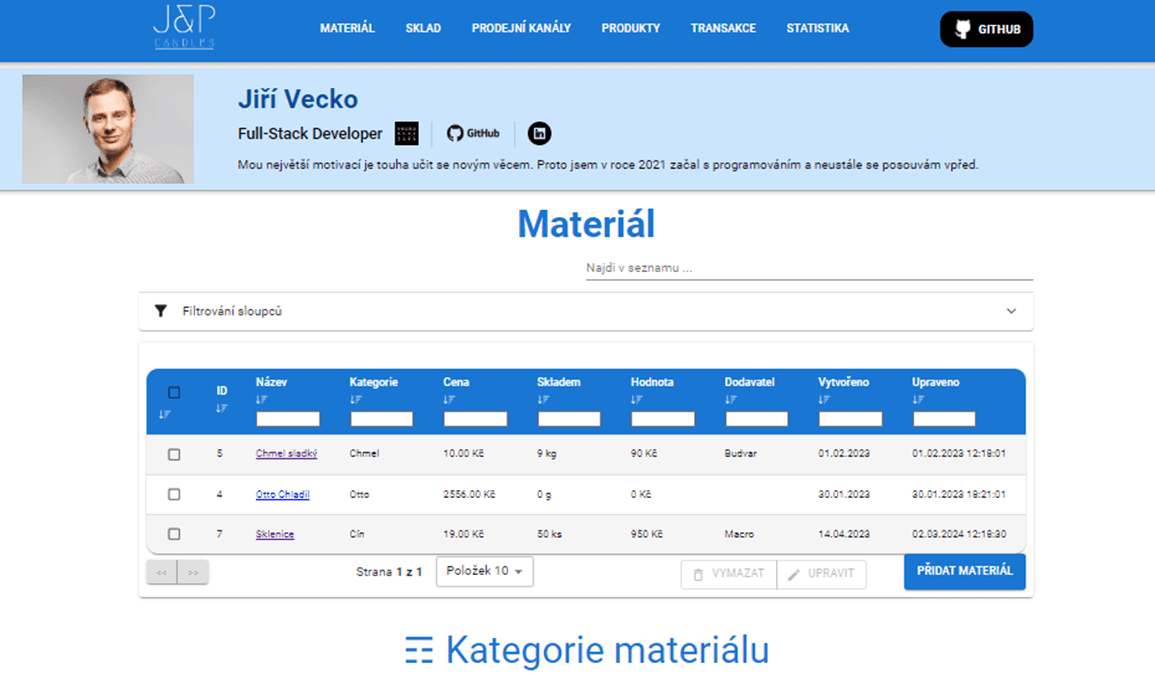This screenshot has height=676, width=1155.
Task: Click the QR code portfolio icon beside Full-Stack Developer
Action: coord(405,132)
